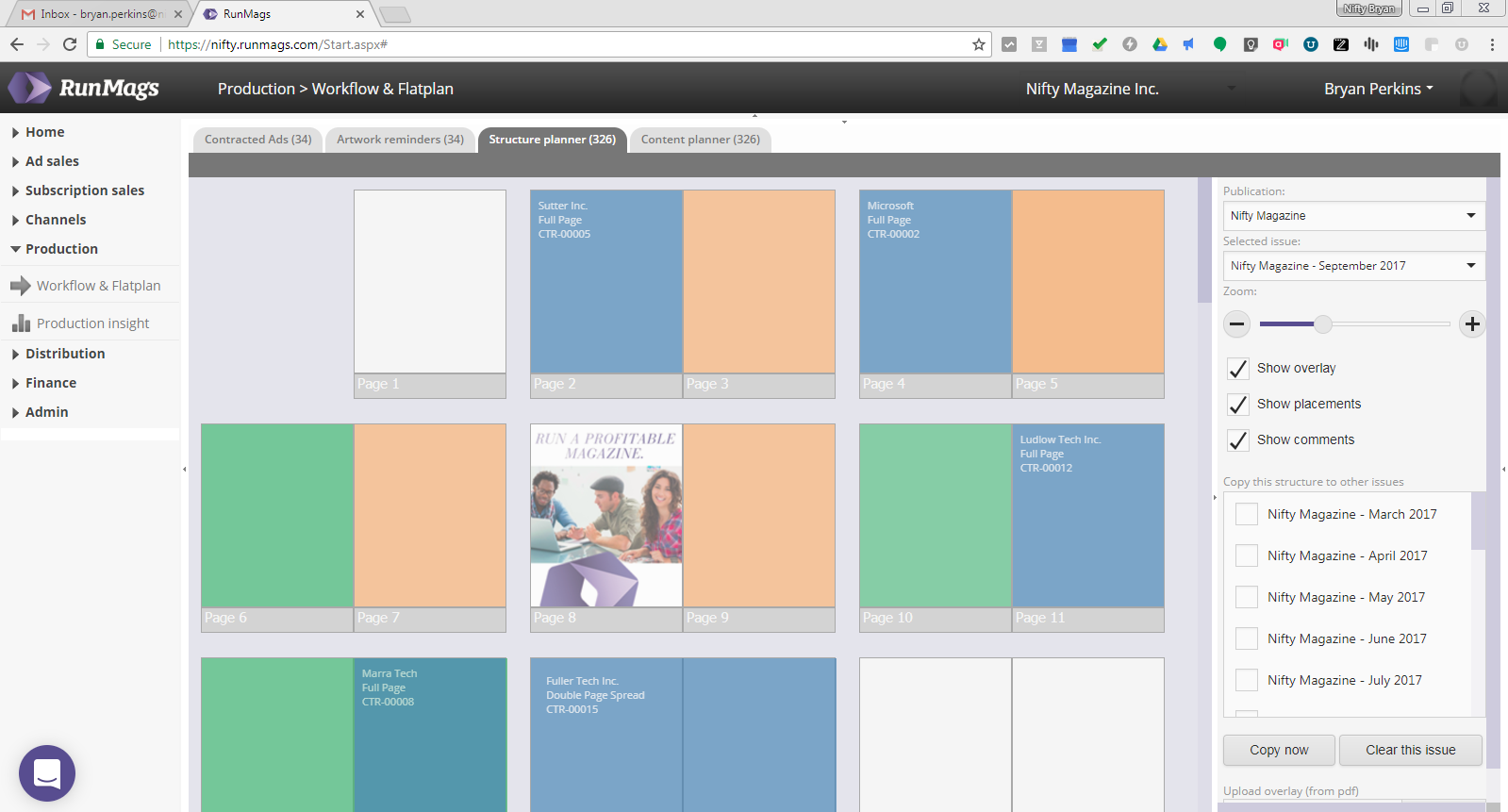Select the Microsoft Full Page placement
This screenshot has width=1508, height=812.
(936, 281)
